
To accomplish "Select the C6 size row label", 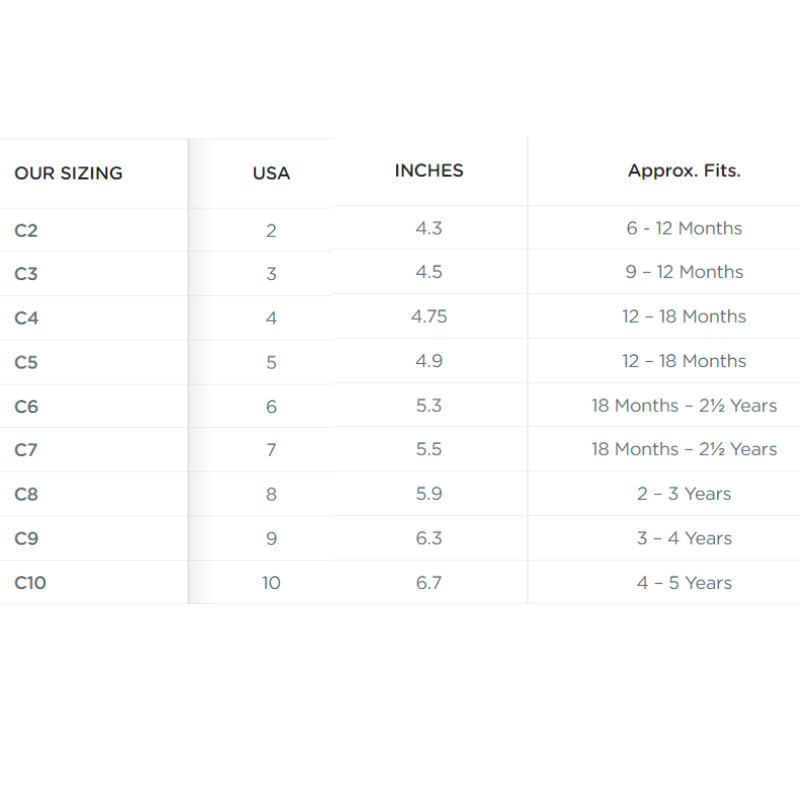I will [26, 407].
